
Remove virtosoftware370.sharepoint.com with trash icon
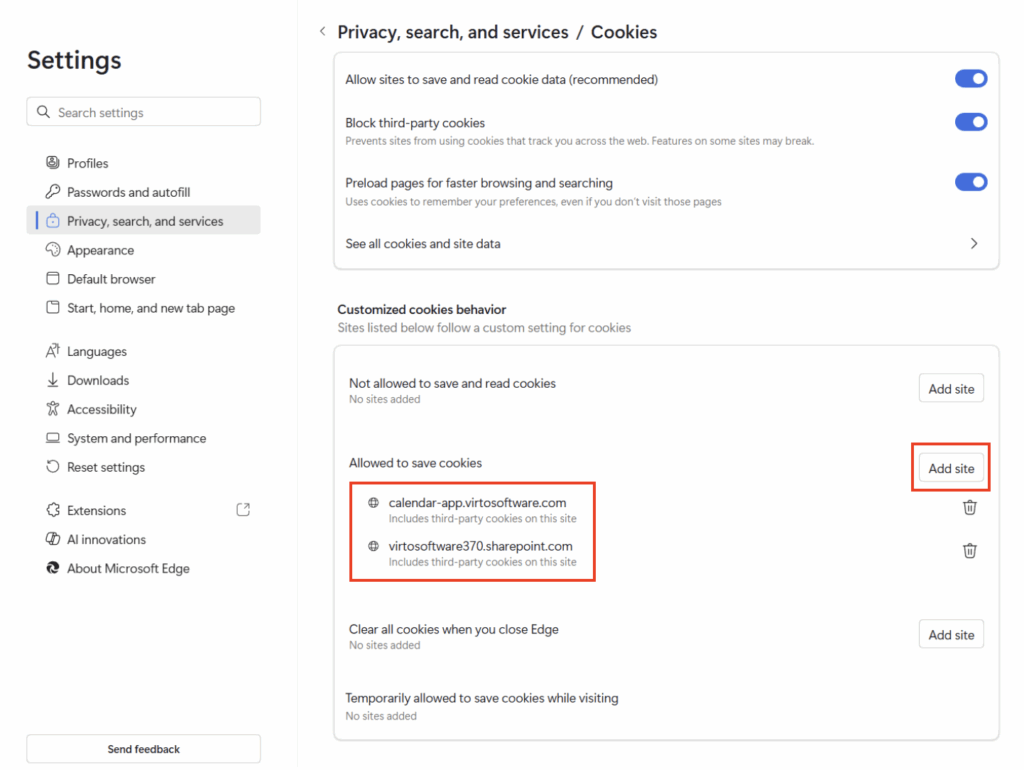click(969, 551)
